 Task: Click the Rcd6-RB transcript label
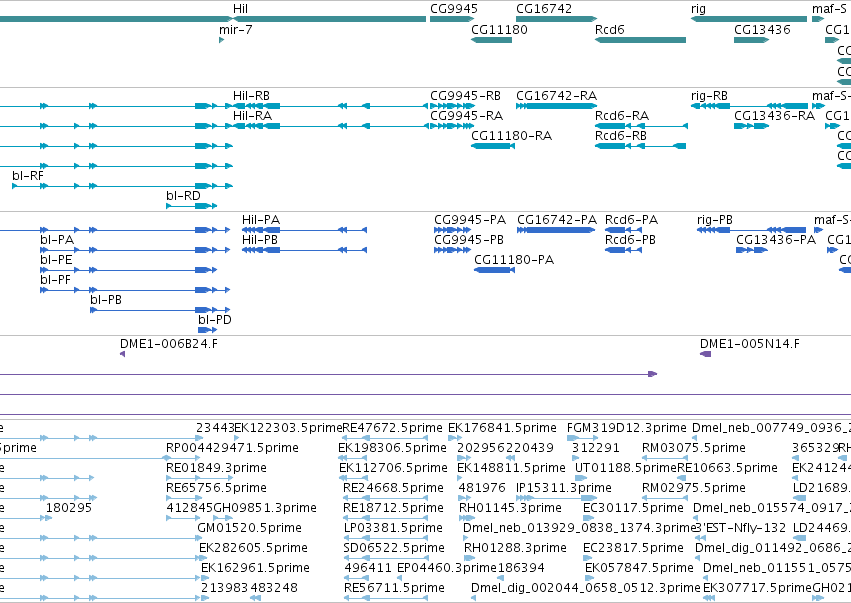coord(621,136)
